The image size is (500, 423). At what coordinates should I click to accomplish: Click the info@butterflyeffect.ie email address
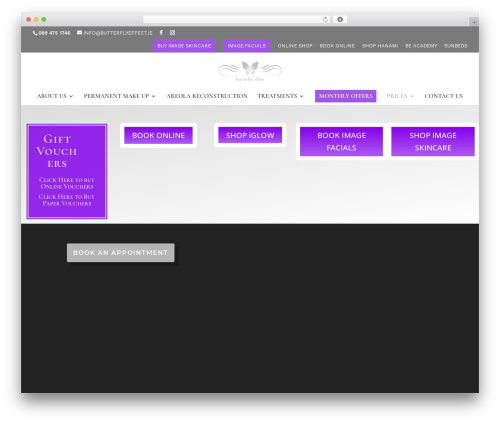tap(118, 33)
